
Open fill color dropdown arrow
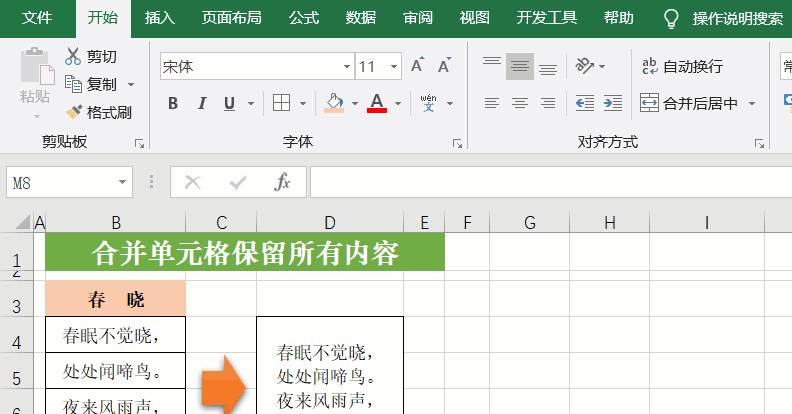[x=355, y=104]
